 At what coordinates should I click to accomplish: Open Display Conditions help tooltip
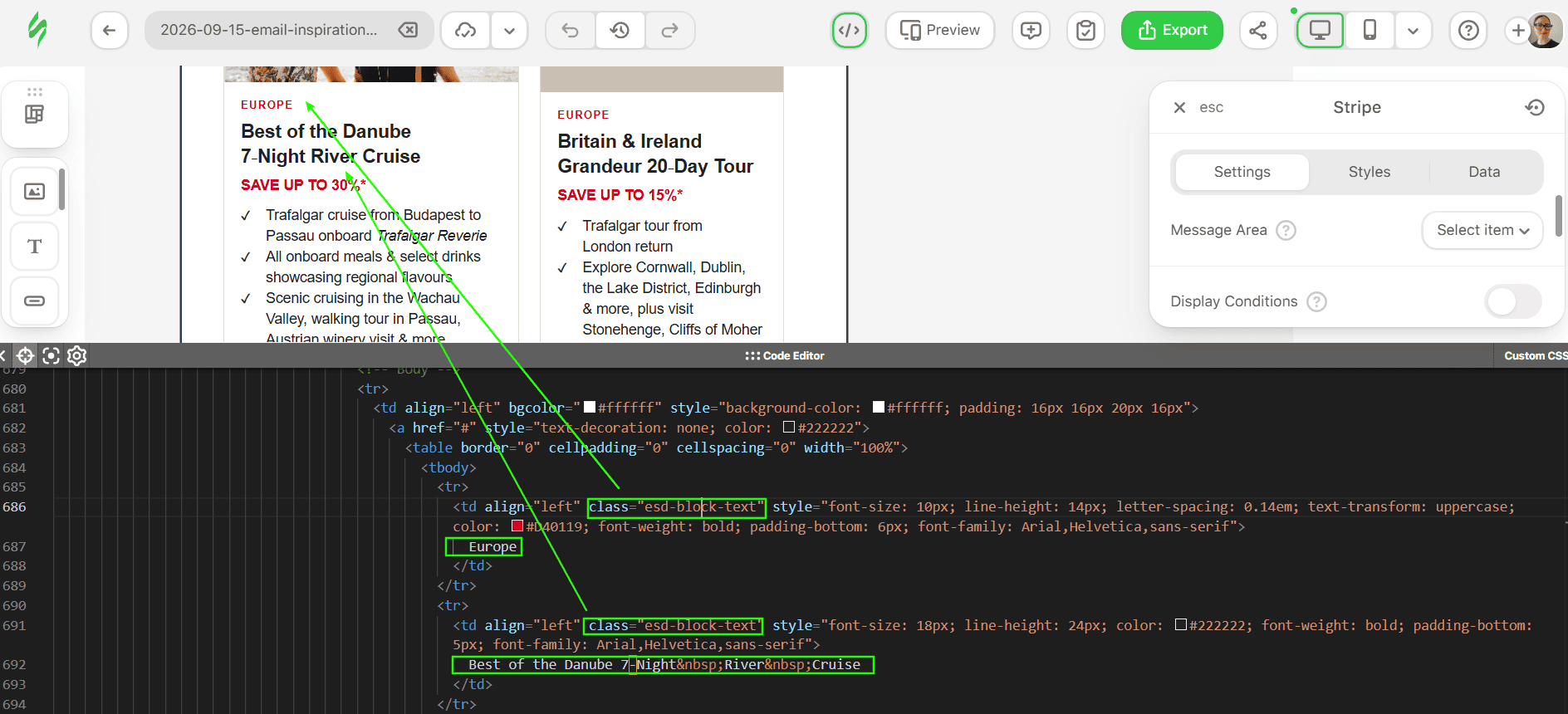pyautogui.click(x=1316, y=301)
